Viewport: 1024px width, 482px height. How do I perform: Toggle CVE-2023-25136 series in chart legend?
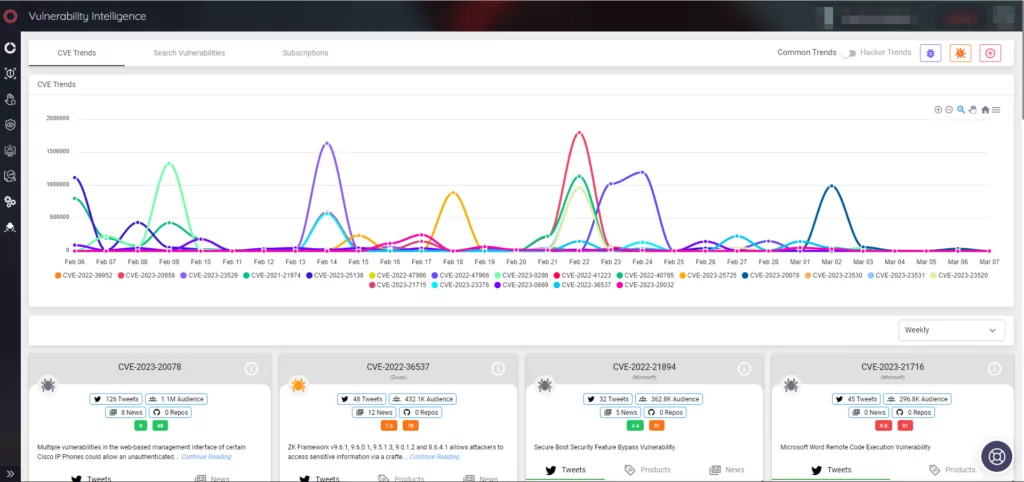click(335, 275)
